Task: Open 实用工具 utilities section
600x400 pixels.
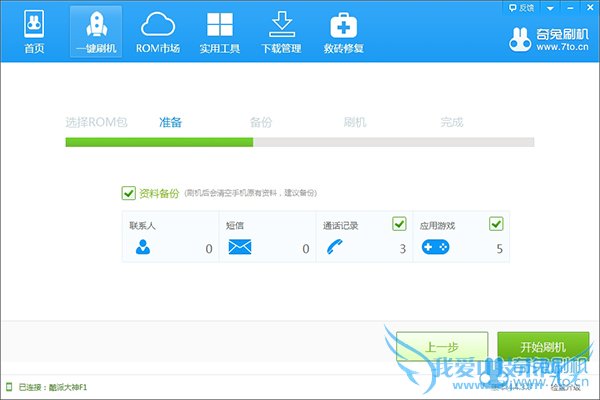Action: (220, 32)
